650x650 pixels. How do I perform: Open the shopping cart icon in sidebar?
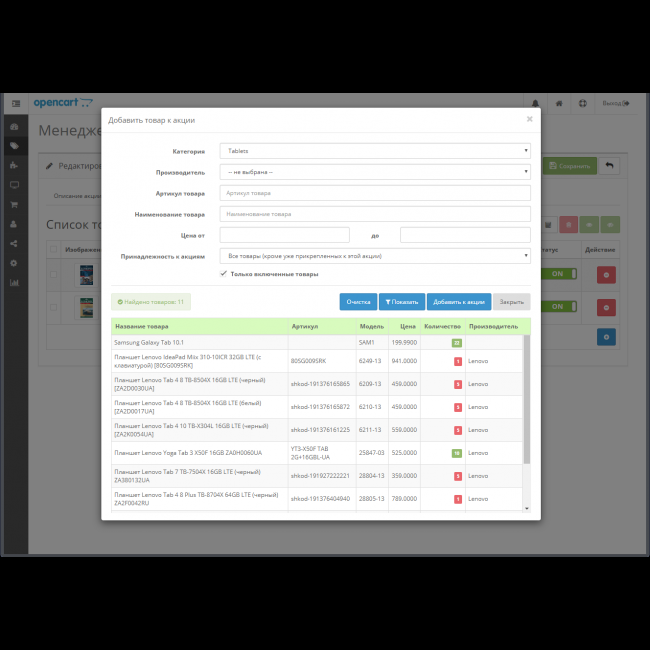[14, 205]
